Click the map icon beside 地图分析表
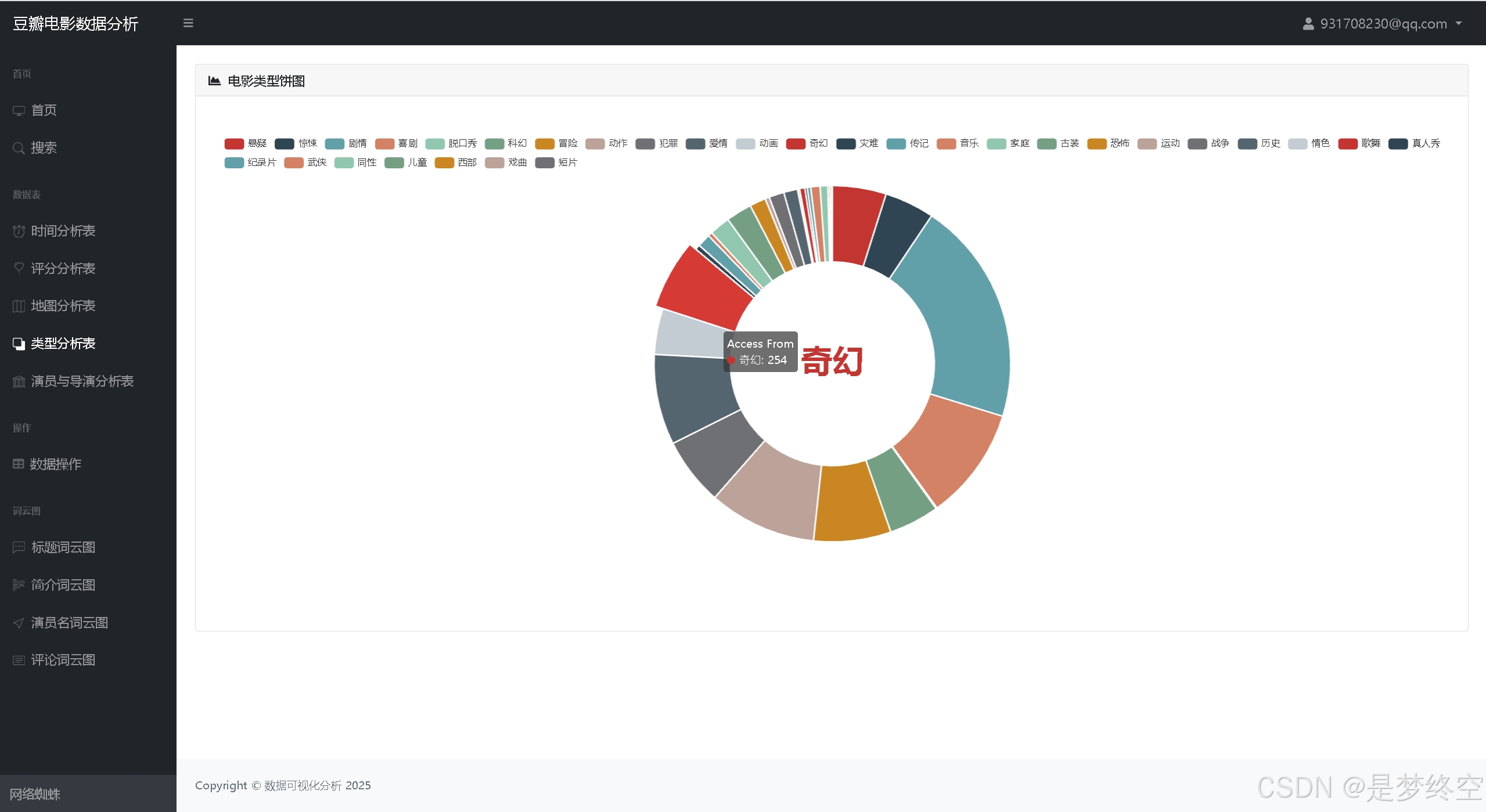The width and height of the screenshot is (1486, 812). click(x=19, y=306)
